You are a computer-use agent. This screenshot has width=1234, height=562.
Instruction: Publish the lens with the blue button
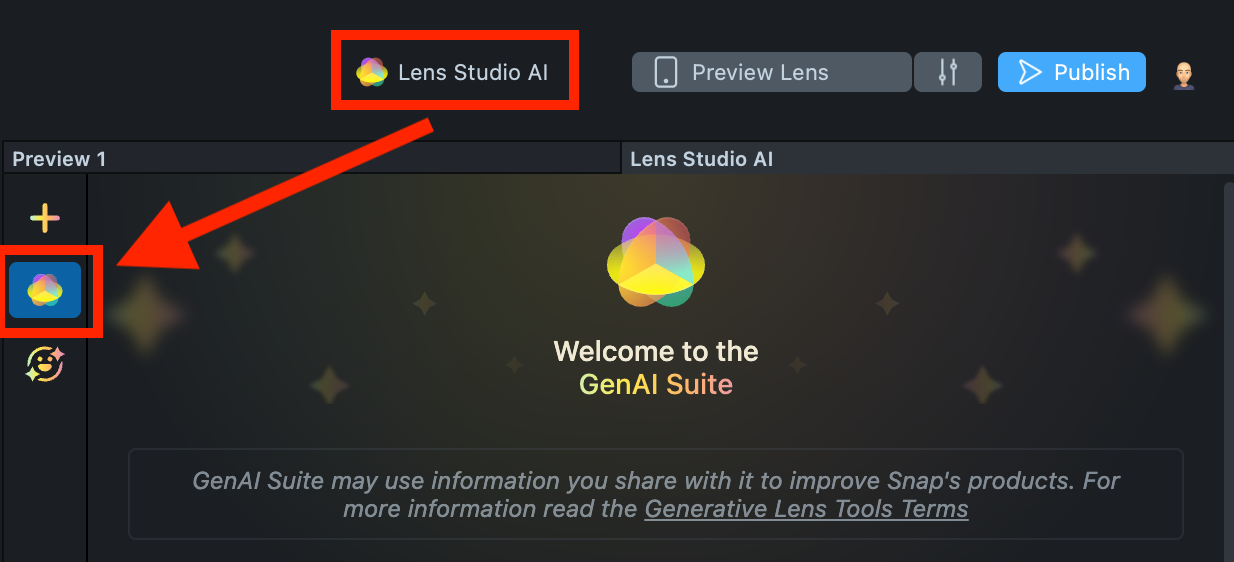click(1072, 72)
